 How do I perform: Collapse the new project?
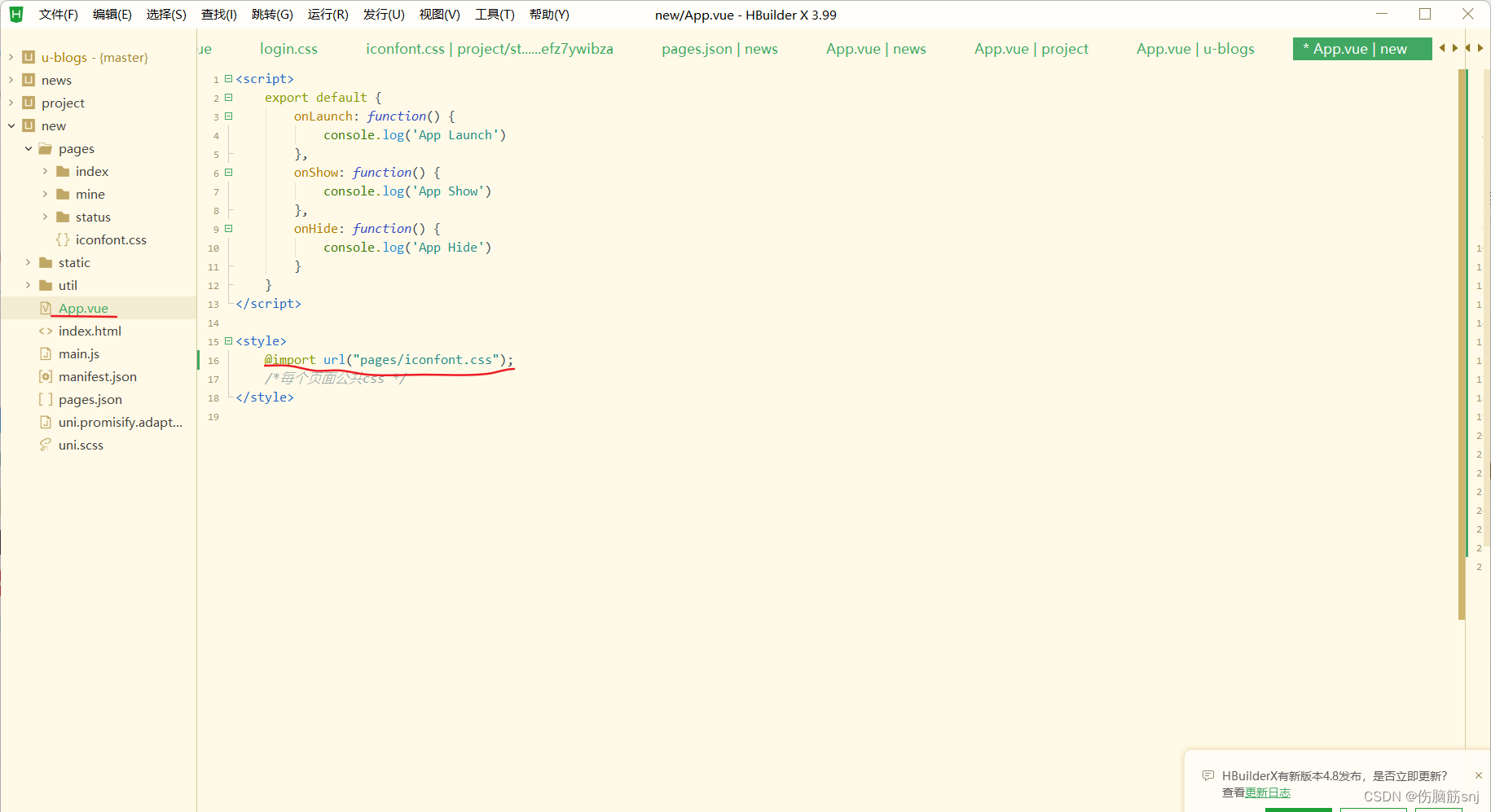pos(11,125)
